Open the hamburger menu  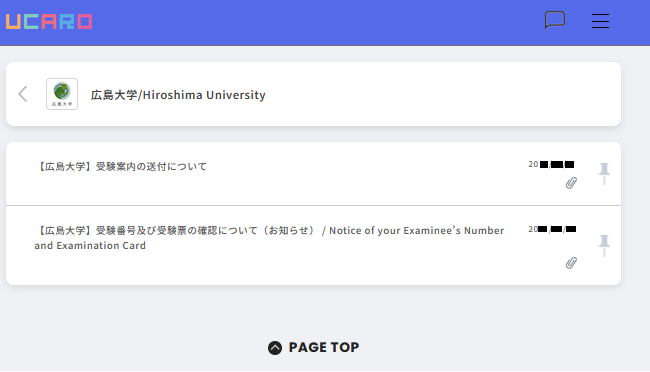click(600, 21)
